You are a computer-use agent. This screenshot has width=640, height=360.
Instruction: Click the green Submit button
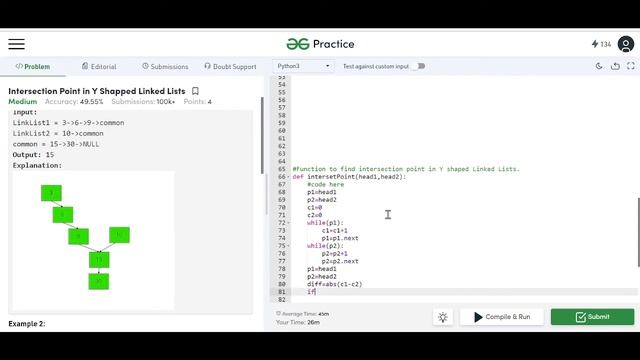[x=592, y=317]
